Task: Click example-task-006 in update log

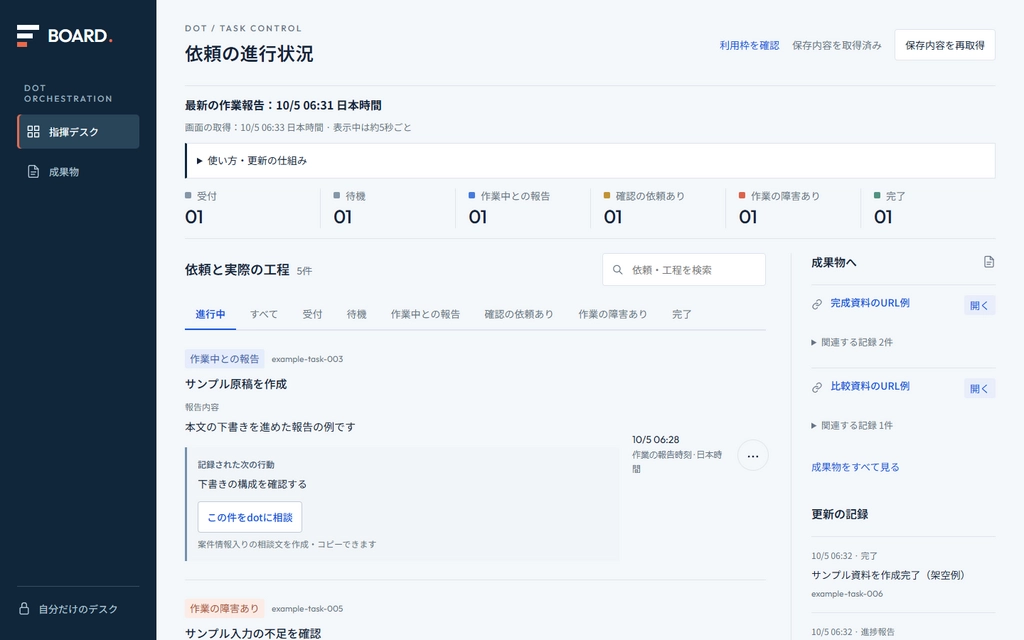Action: 847,594
